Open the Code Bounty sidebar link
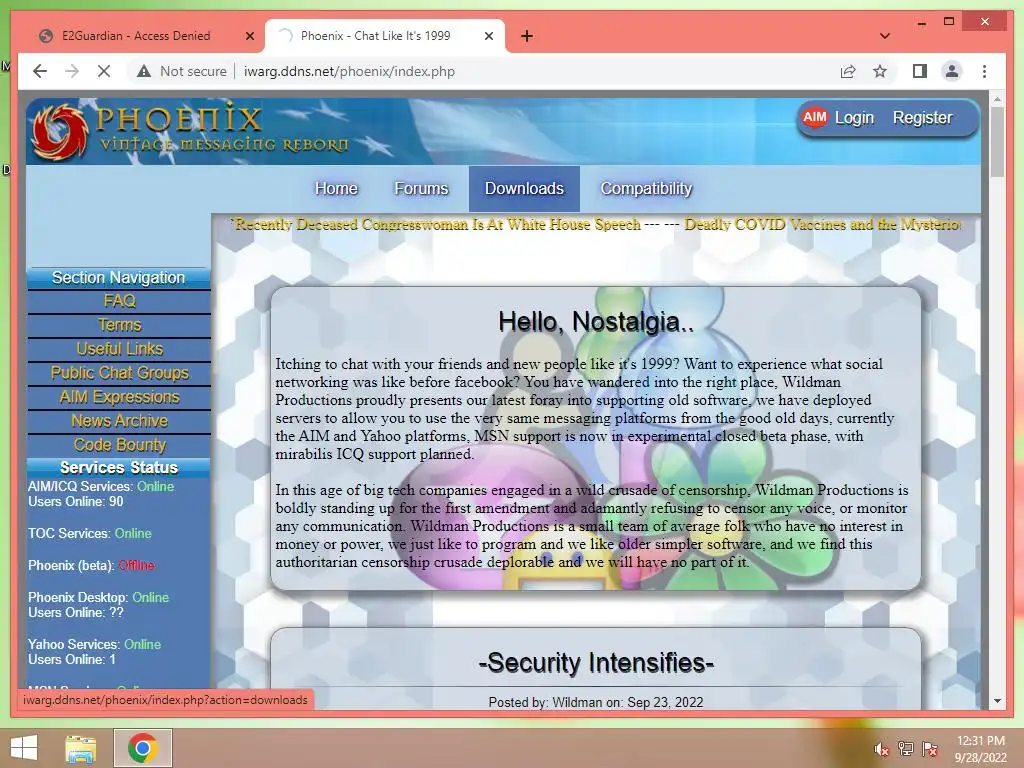The image size is (1024, 768). pos(119,445)
